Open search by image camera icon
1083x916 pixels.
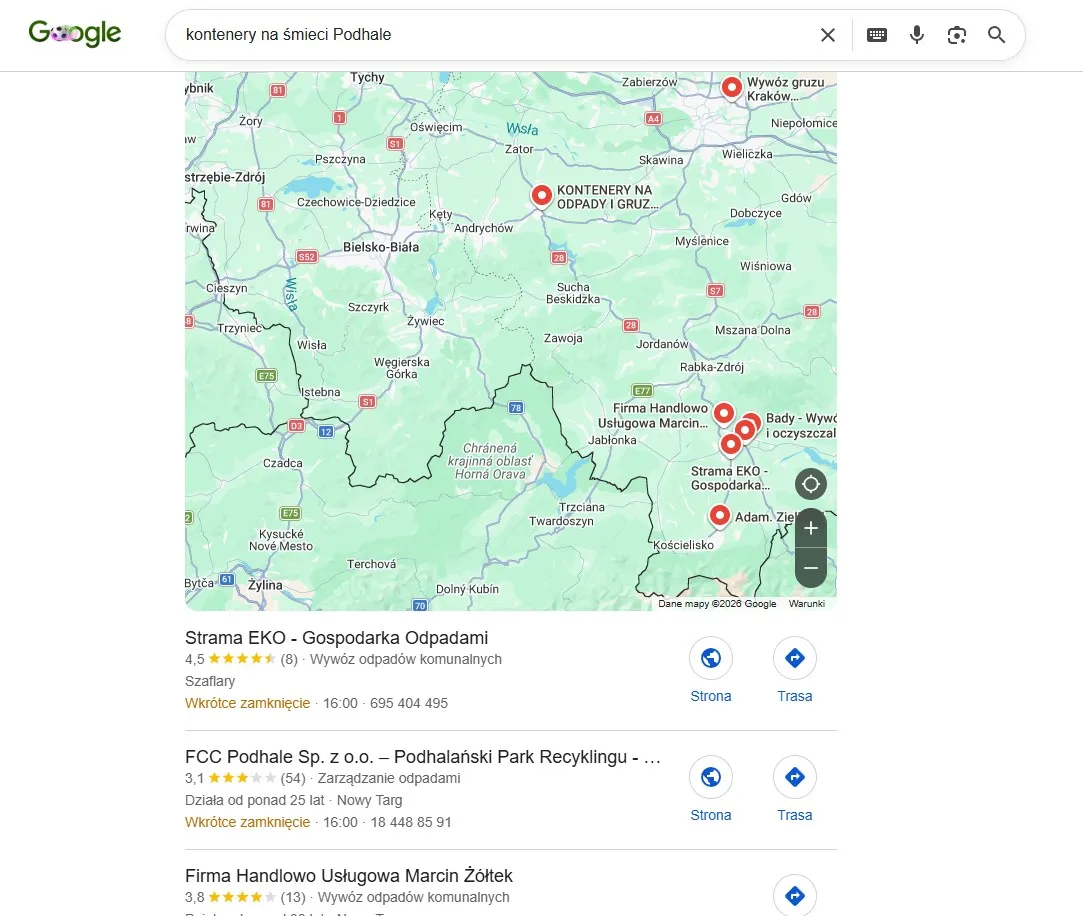(957, 35)
